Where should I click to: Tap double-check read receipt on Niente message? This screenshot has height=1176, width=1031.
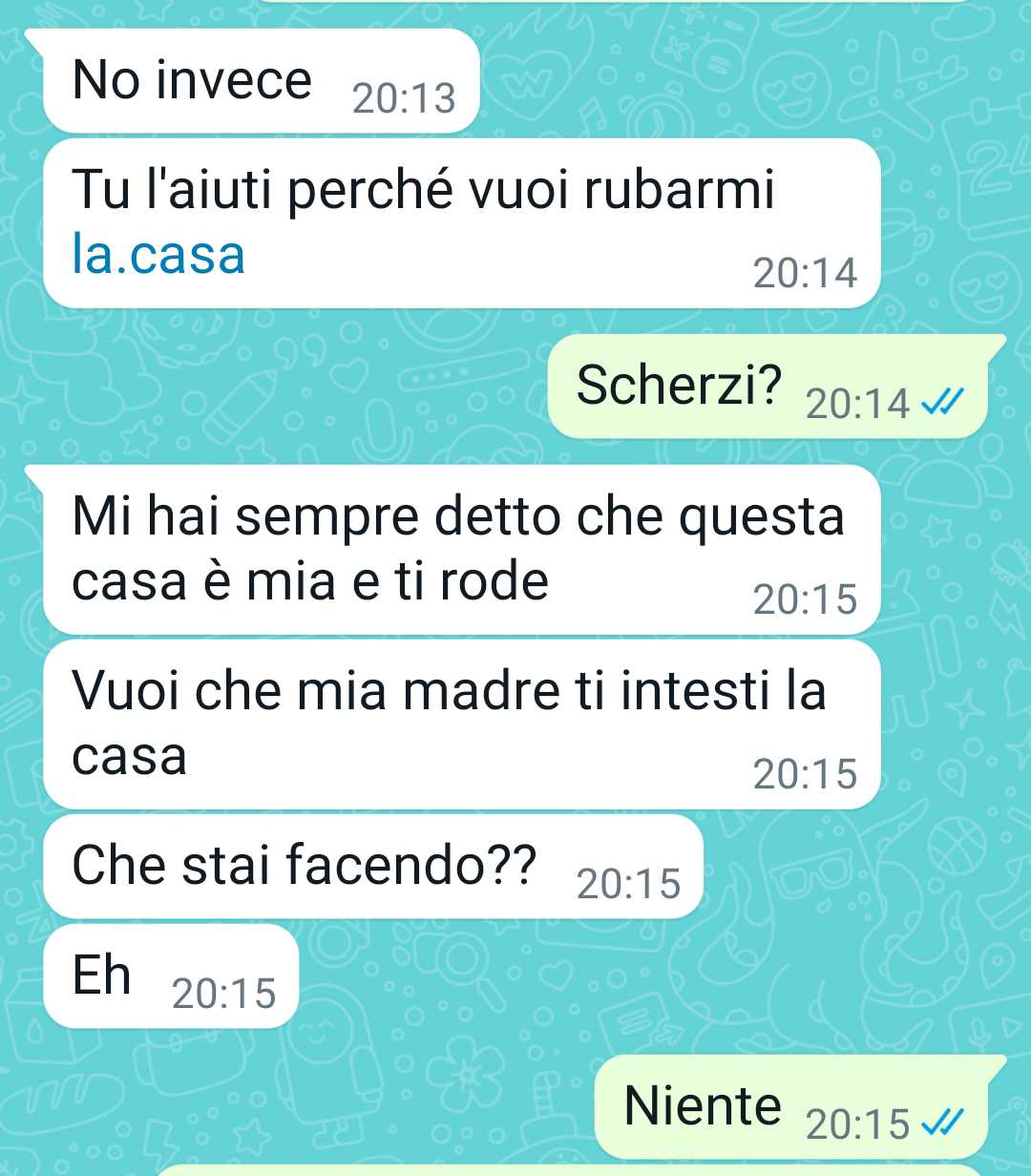point(939,1123)
